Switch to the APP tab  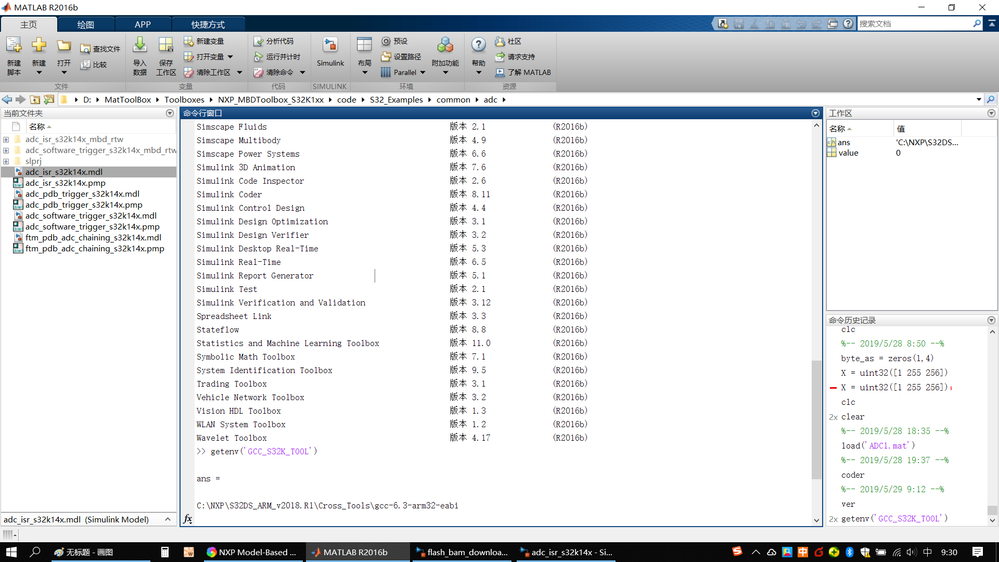[143, 24]
